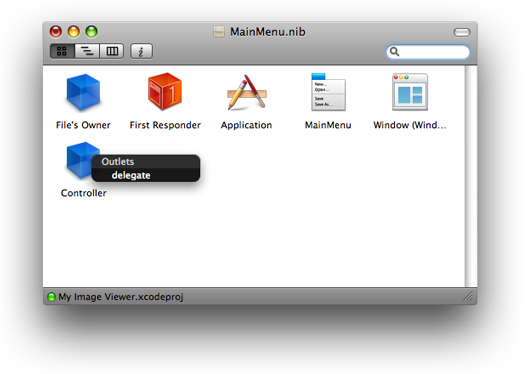
Task: Focus the search field
Action: pyautogui.click(x=428, y=52)
